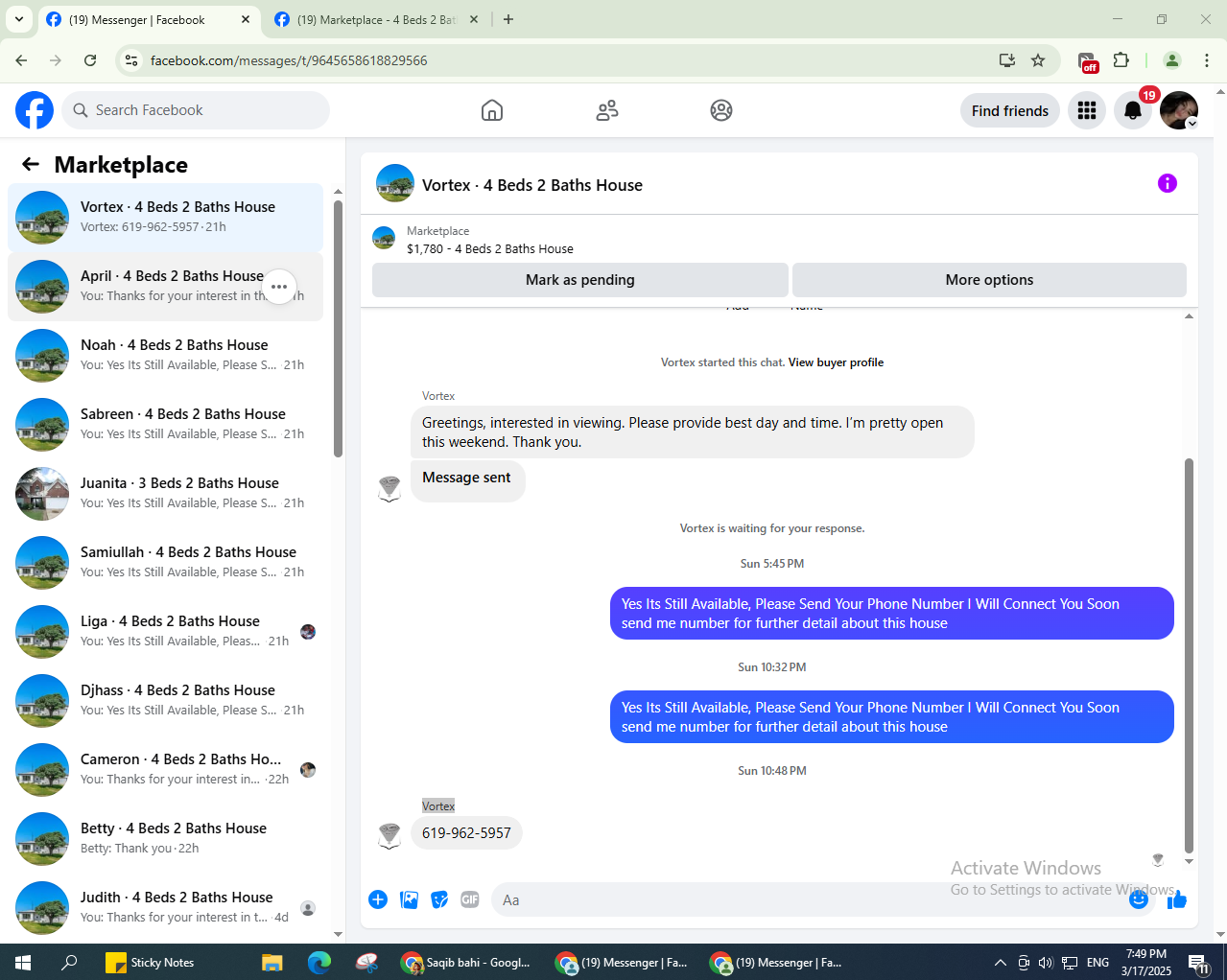Open Sticky Notes from taskbar

[x=150, y=962]
